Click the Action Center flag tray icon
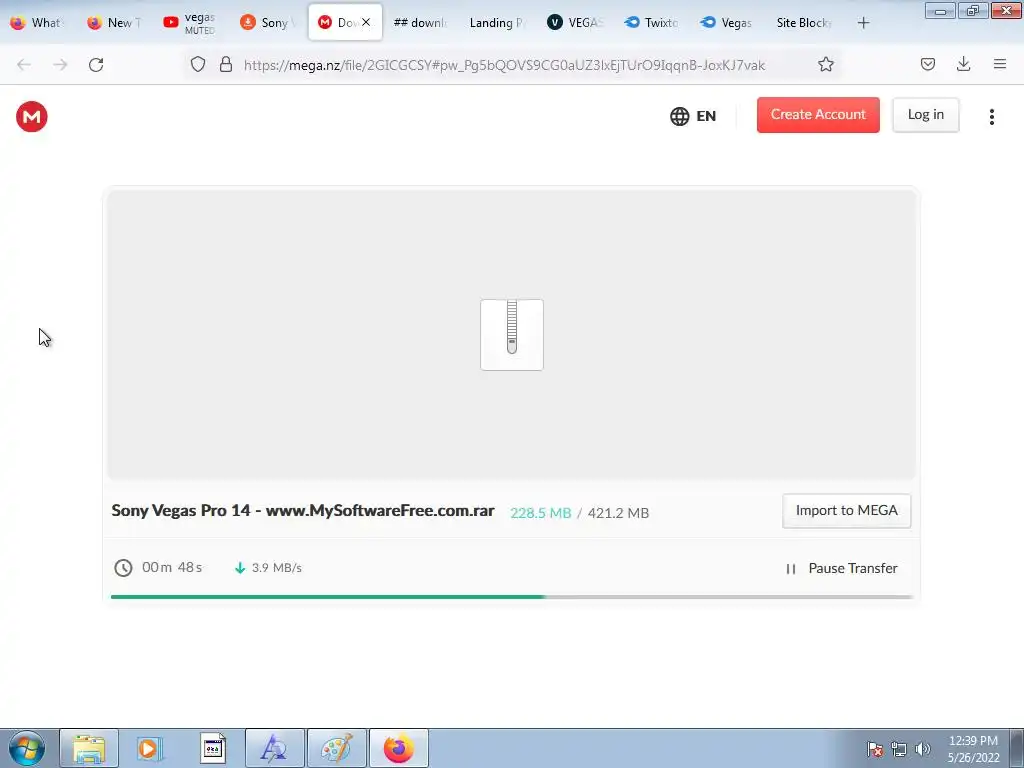 tap(874, 748)
